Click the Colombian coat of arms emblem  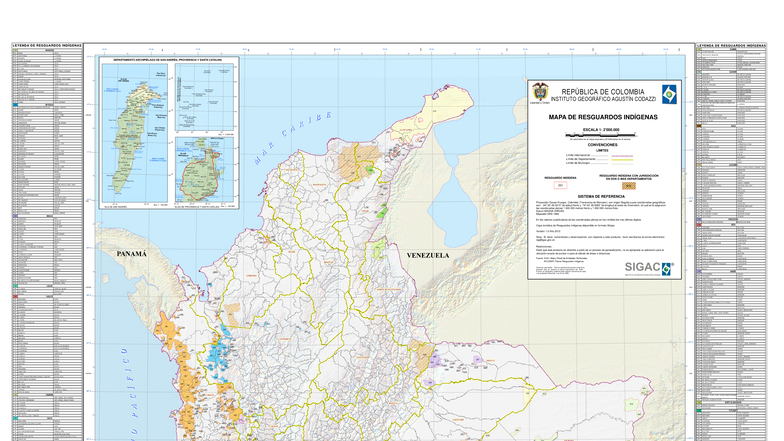tap(540, 92)
